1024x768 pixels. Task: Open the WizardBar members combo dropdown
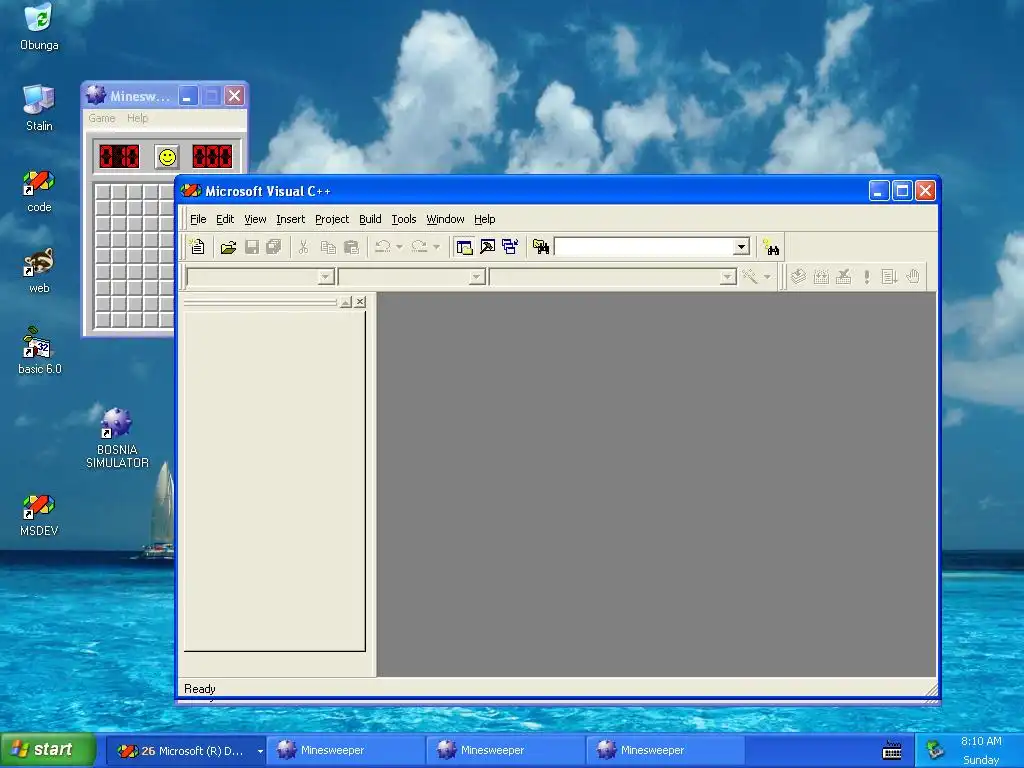tap(727, 278)
